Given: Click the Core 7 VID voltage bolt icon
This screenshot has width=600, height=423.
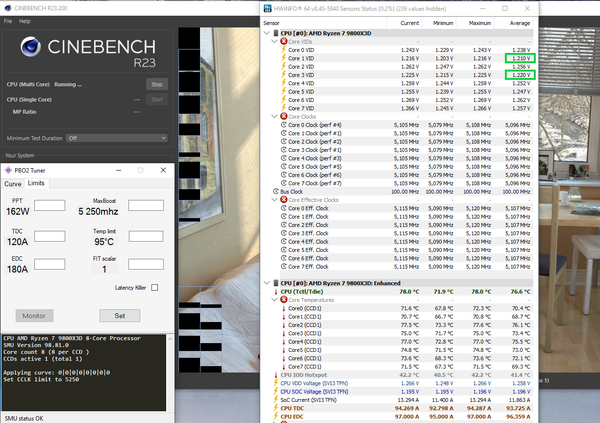Looking at the screenshot, I should pyautogui.click(x=284, y=108).
